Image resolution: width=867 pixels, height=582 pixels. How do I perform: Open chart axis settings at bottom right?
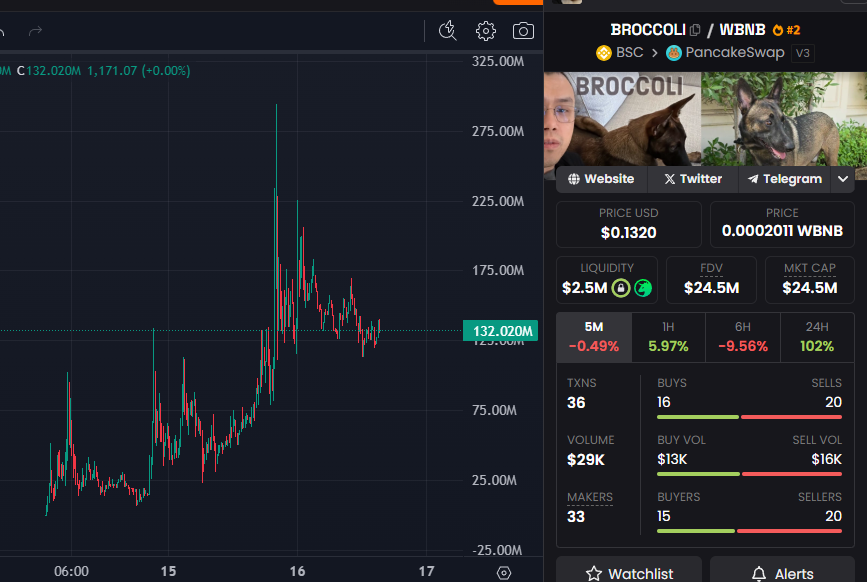point(504,573)
